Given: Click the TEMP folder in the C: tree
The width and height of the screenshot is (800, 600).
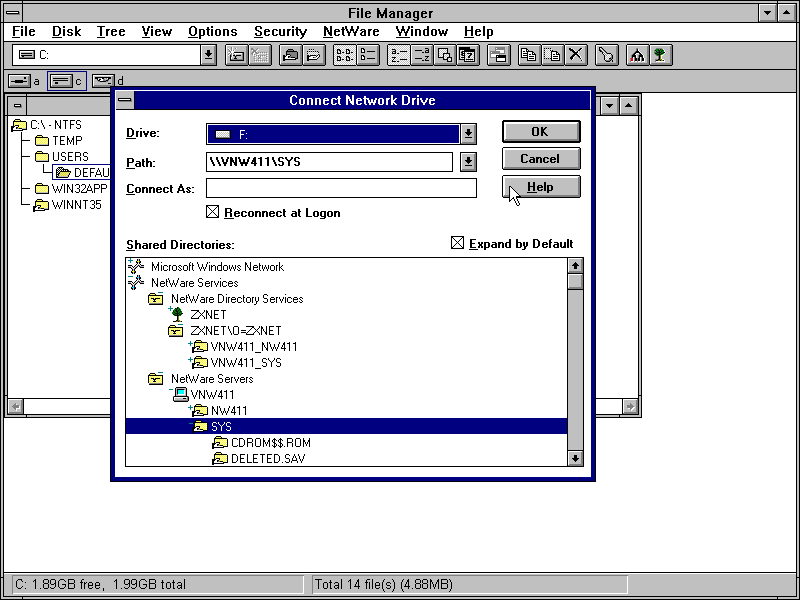Looking at the screenshot, I should [x=59, y=141].
